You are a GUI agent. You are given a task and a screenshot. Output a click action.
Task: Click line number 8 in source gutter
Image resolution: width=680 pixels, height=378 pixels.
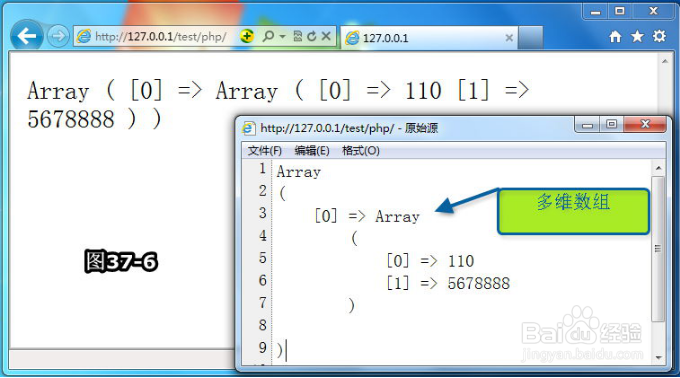tap(262, 325)
